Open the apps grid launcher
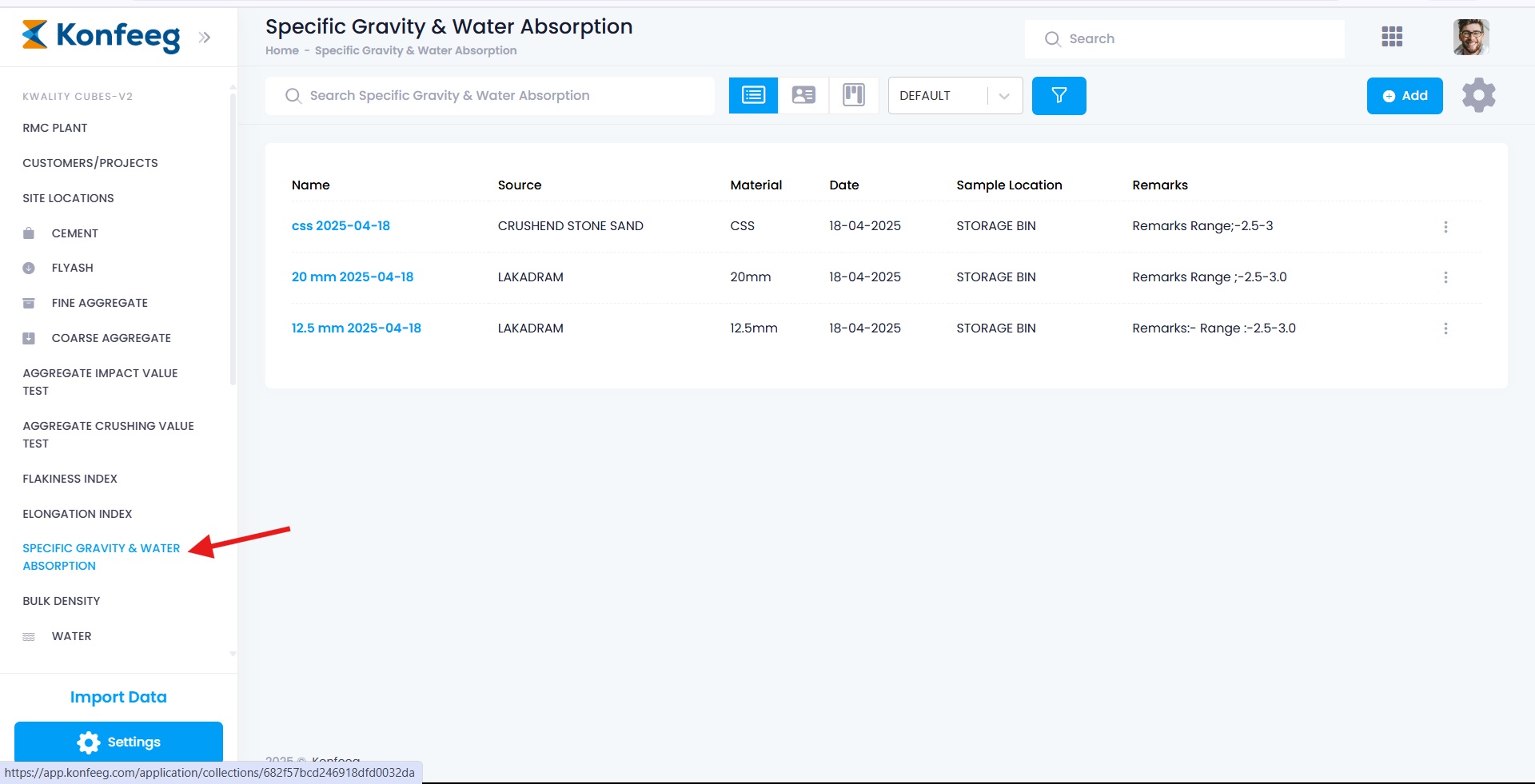1535x784 pixels. (1392, 37)
